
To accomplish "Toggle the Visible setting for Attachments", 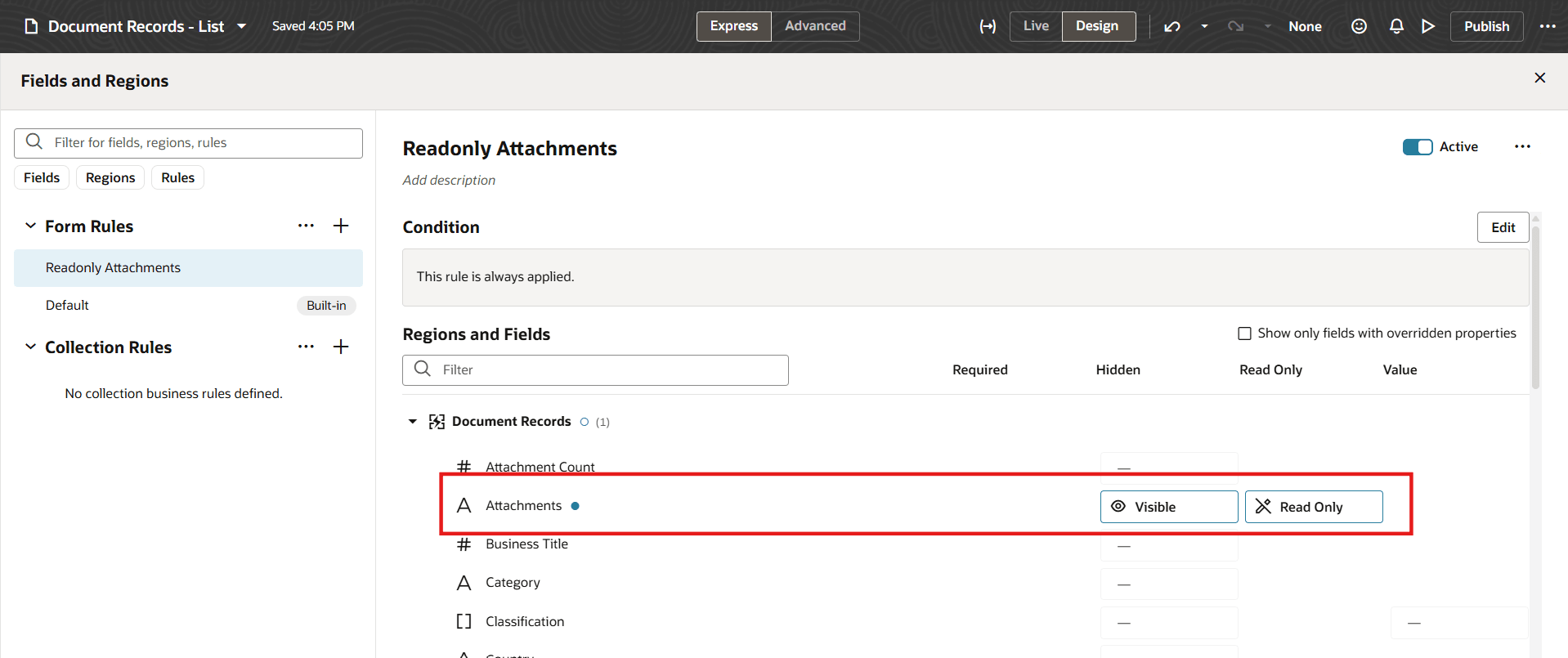I will coord(1169,507).
